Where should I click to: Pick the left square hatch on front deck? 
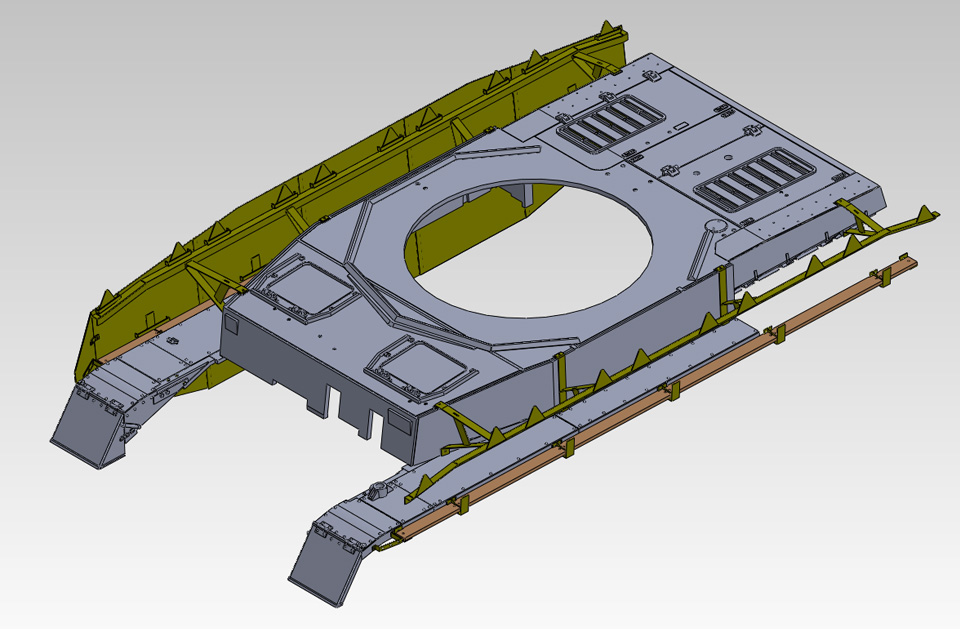[311, 289]
